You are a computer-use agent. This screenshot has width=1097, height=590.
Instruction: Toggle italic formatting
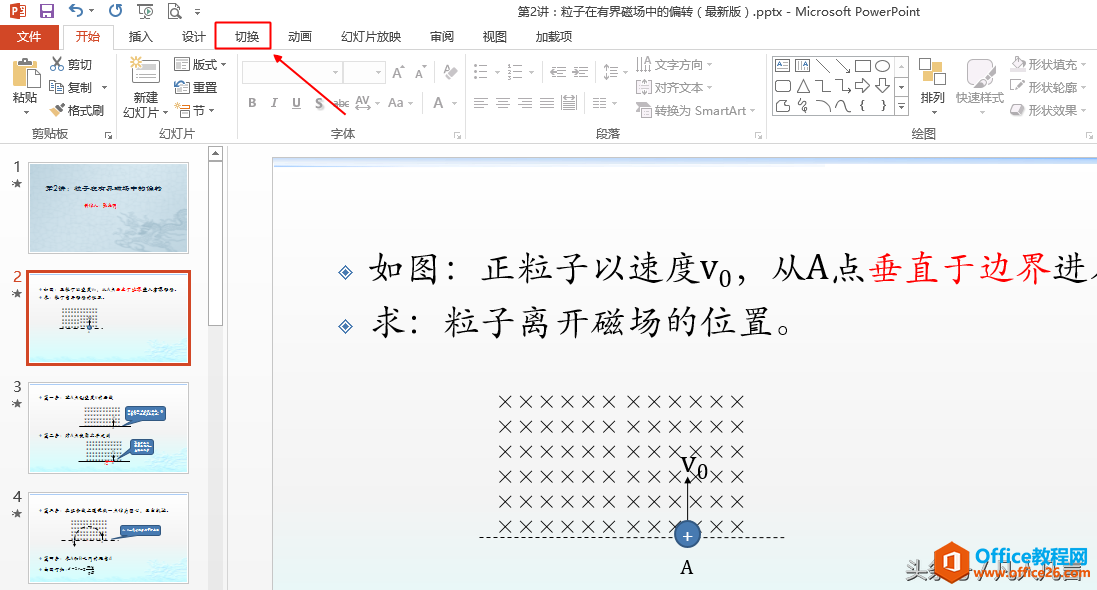[x=274, y=103]
